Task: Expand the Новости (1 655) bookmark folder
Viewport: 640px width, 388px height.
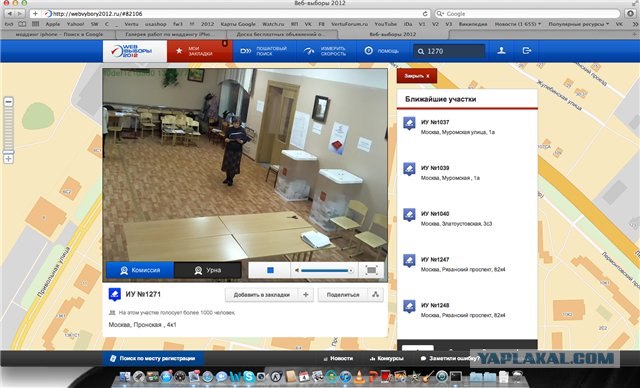Action: tap(518, 24)
